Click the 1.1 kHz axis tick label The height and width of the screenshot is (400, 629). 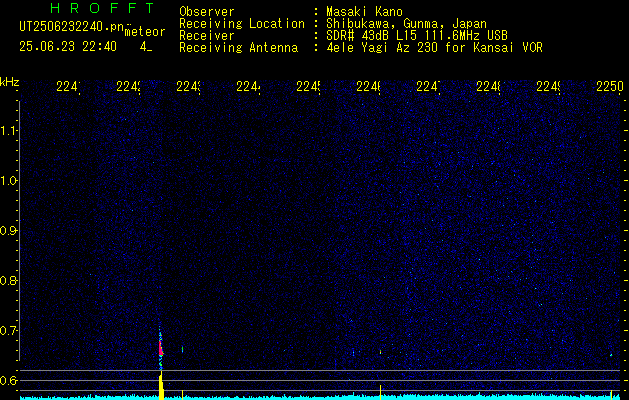[8, 131]
